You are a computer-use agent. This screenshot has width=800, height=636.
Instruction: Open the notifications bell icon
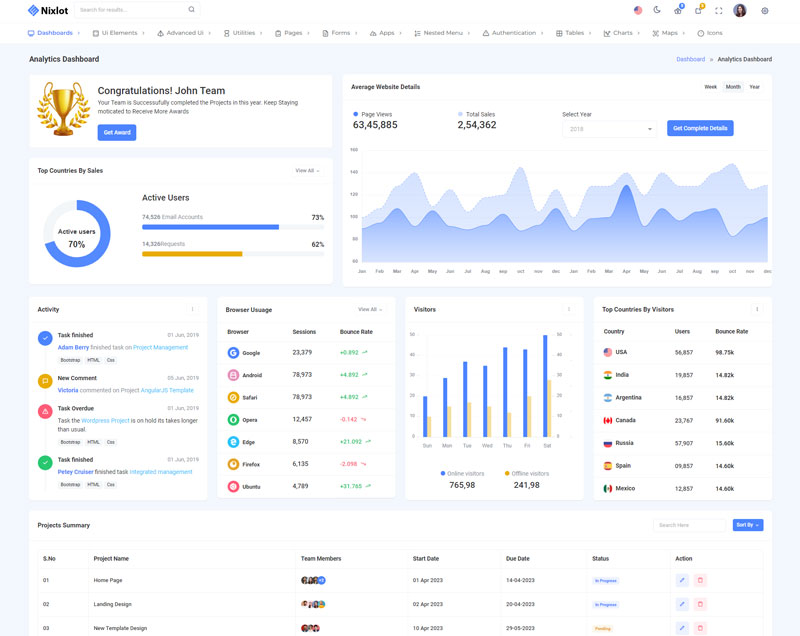[698, 10]
